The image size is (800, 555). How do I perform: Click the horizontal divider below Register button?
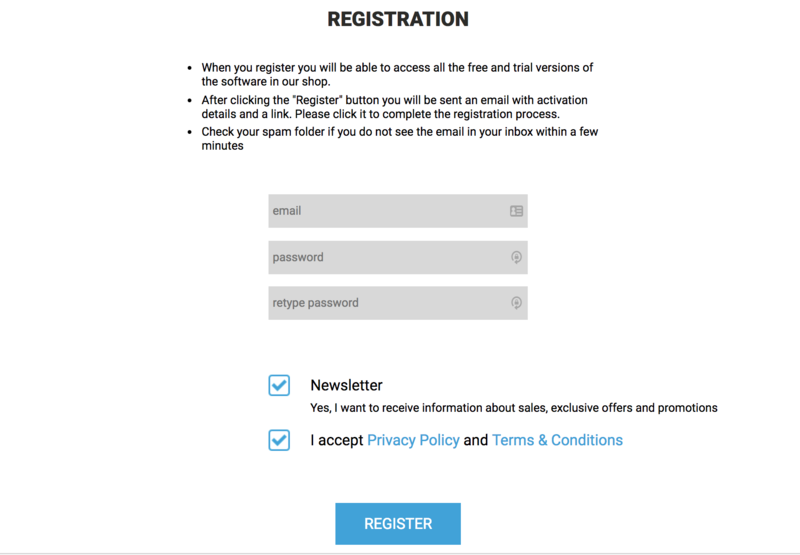(400, 552)
